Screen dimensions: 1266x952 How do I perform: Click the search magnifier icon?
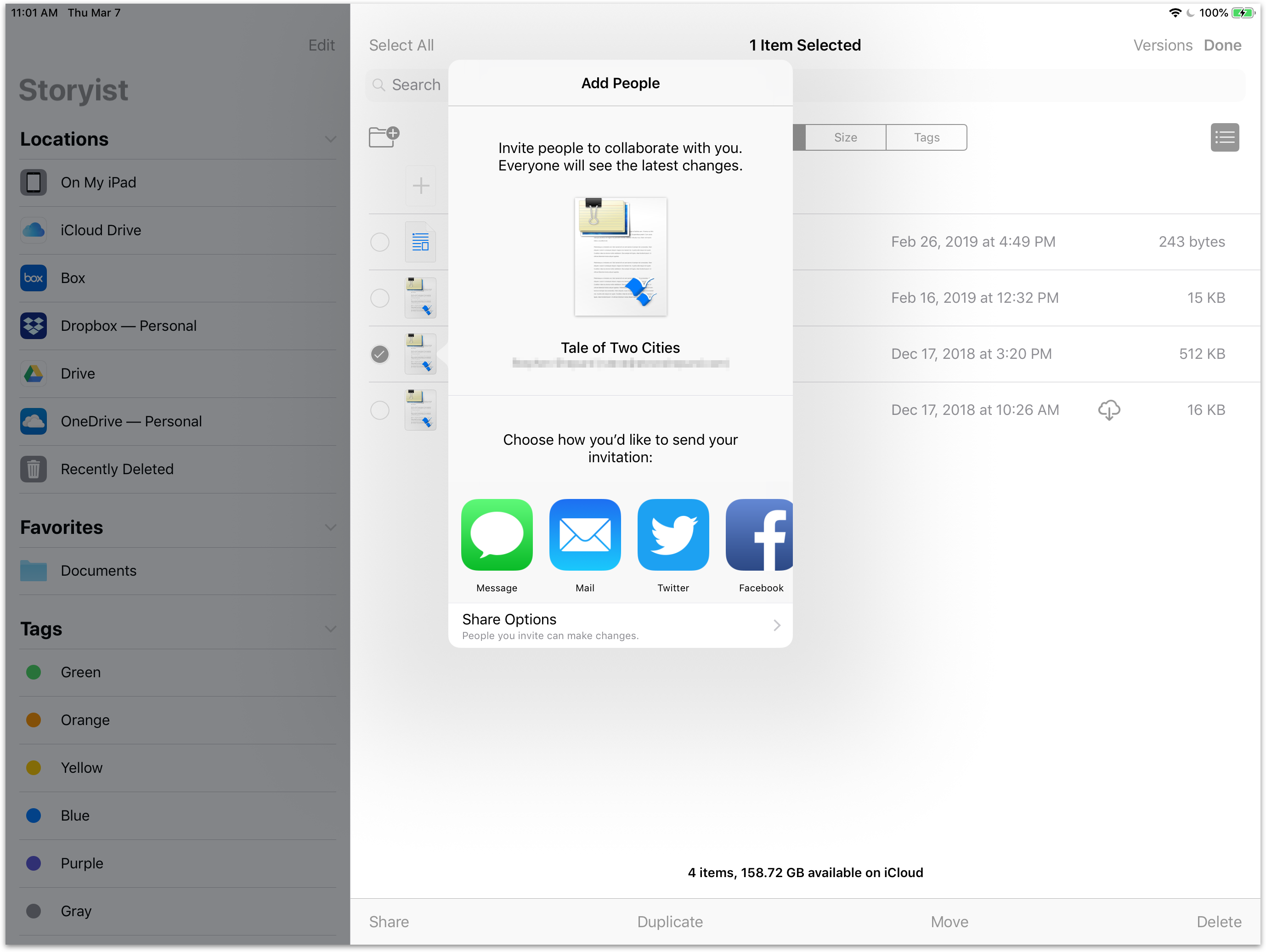pyautogui.click(x=379, y=85)
